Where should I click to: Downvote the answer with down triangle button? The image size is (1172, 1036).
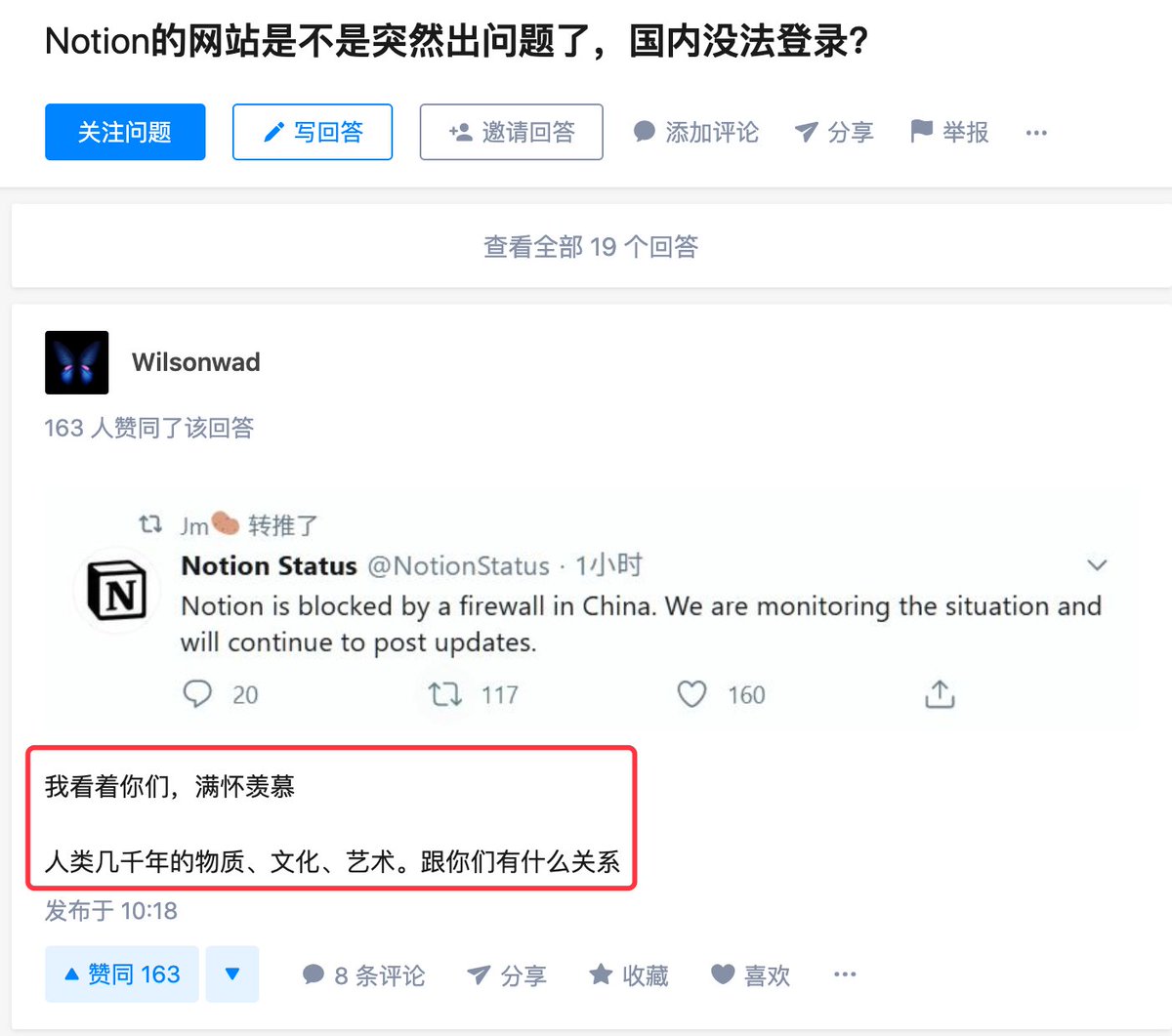coord(232,974)
